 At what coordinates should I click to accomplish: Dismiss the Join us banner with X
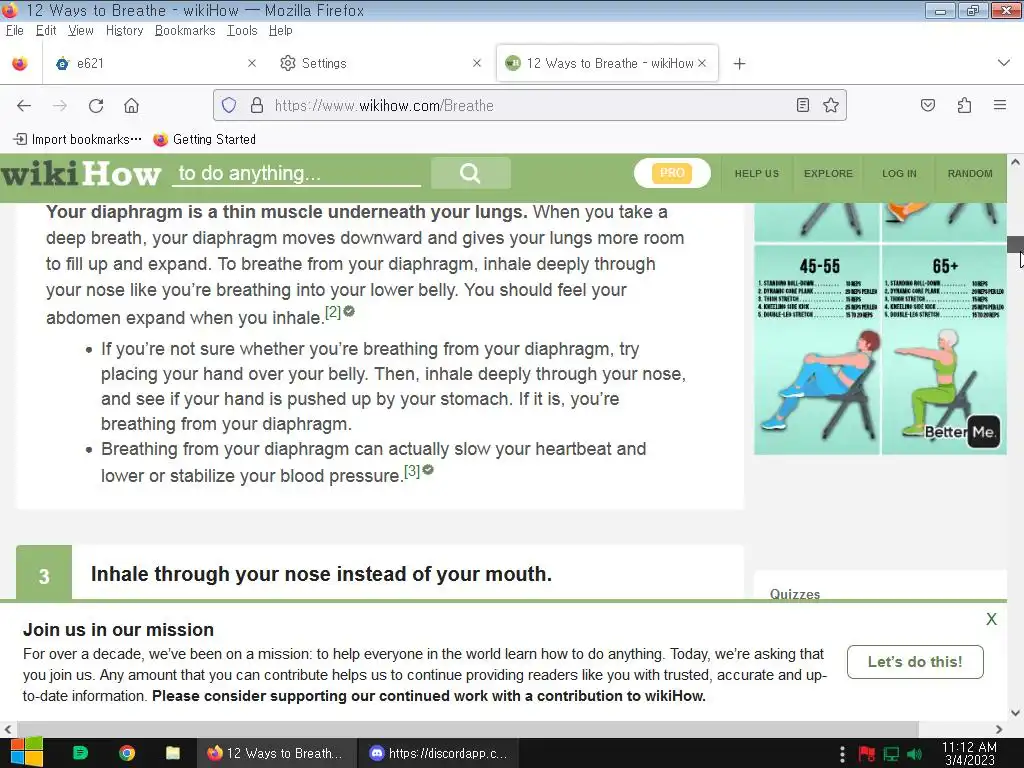click(x=991, y=619)
